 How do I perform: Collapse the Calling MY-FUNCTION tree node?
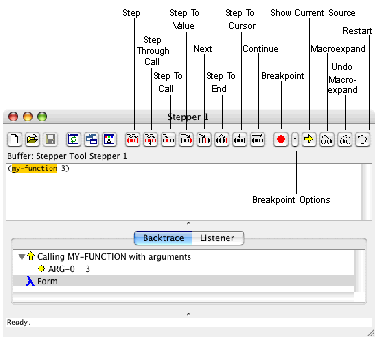click(x=22, y=257)
